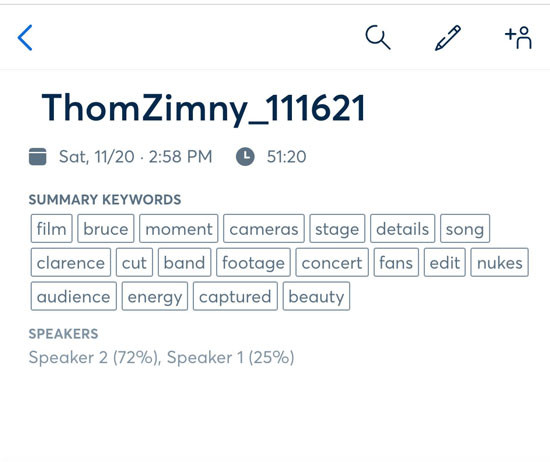The height and width of the screenshot is (462, 550).
Task: Pick the "concert" keyword tag
Action: [x=332, y=262]
